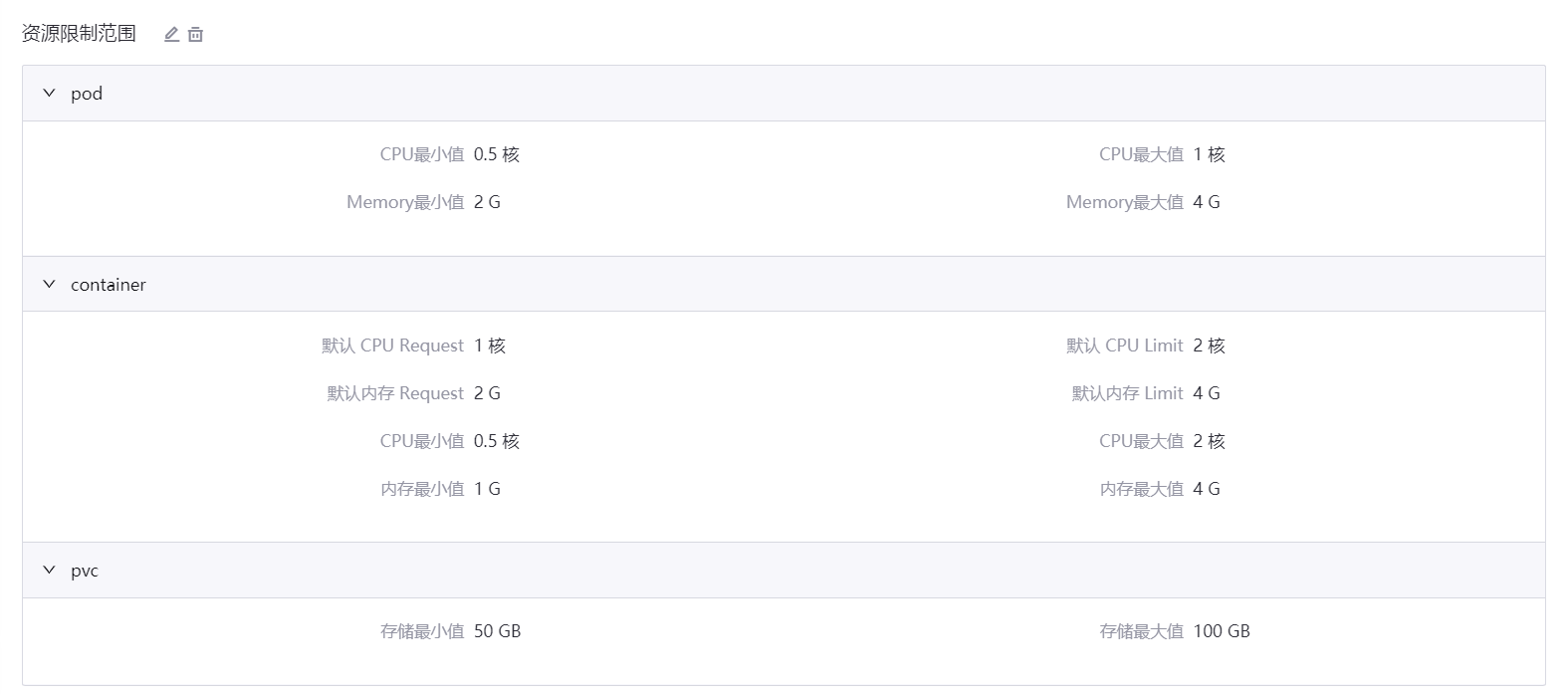This screenshot has width=1568, height=694.
Task: Select the pvc section header
Action: pos(87,570)
